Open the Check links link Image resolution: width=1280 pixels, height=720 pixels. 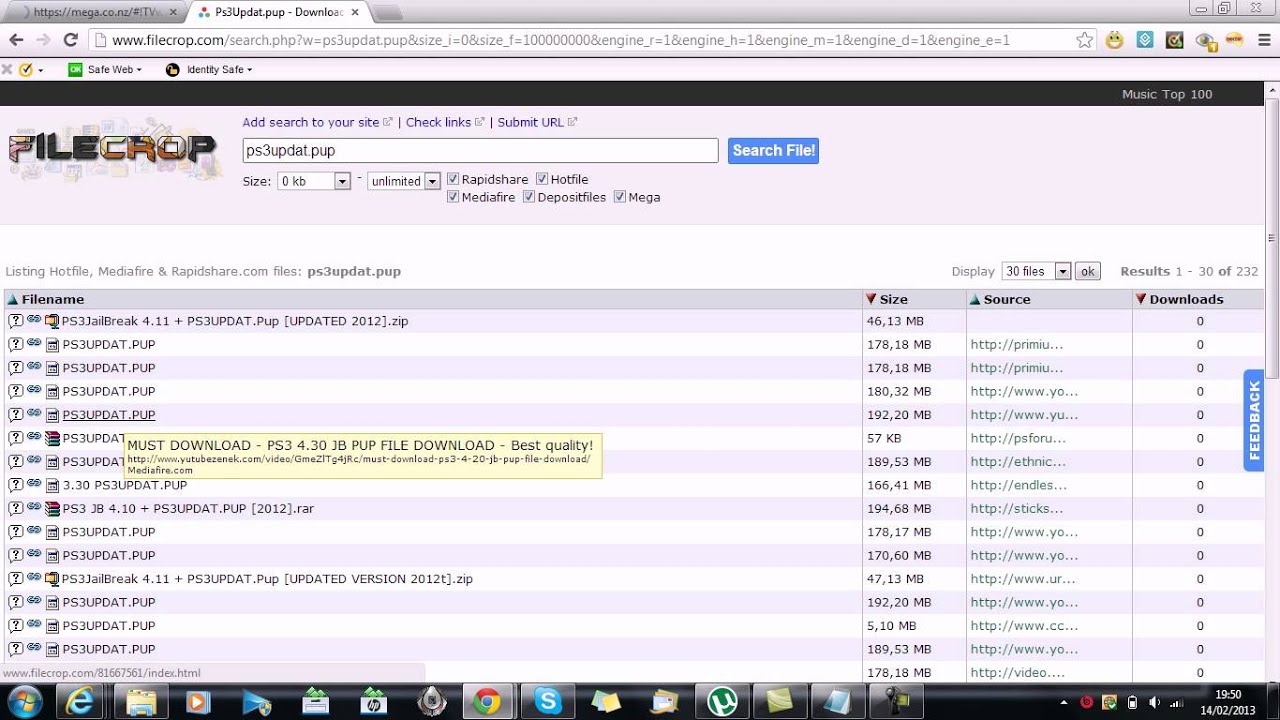[438, 122]
